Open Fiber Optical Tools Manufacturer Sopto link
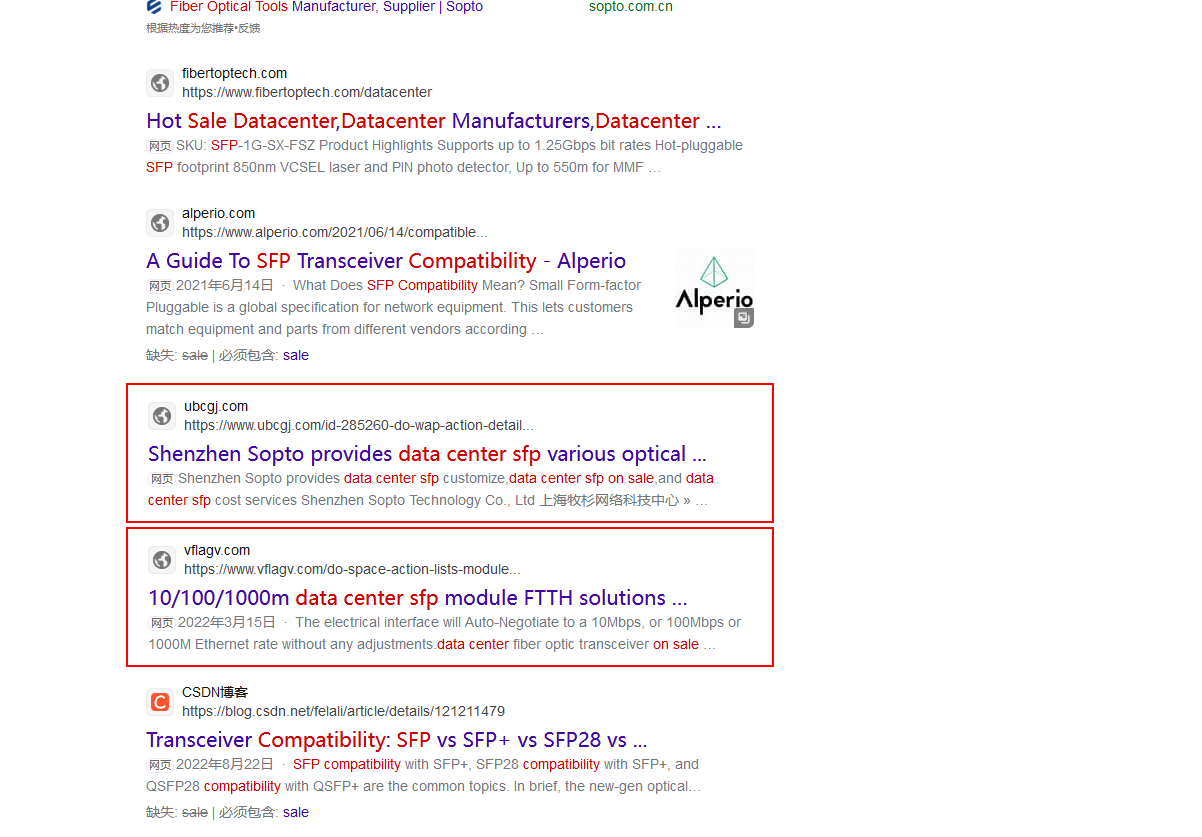 pyautogui.click(x=326, y=7)
